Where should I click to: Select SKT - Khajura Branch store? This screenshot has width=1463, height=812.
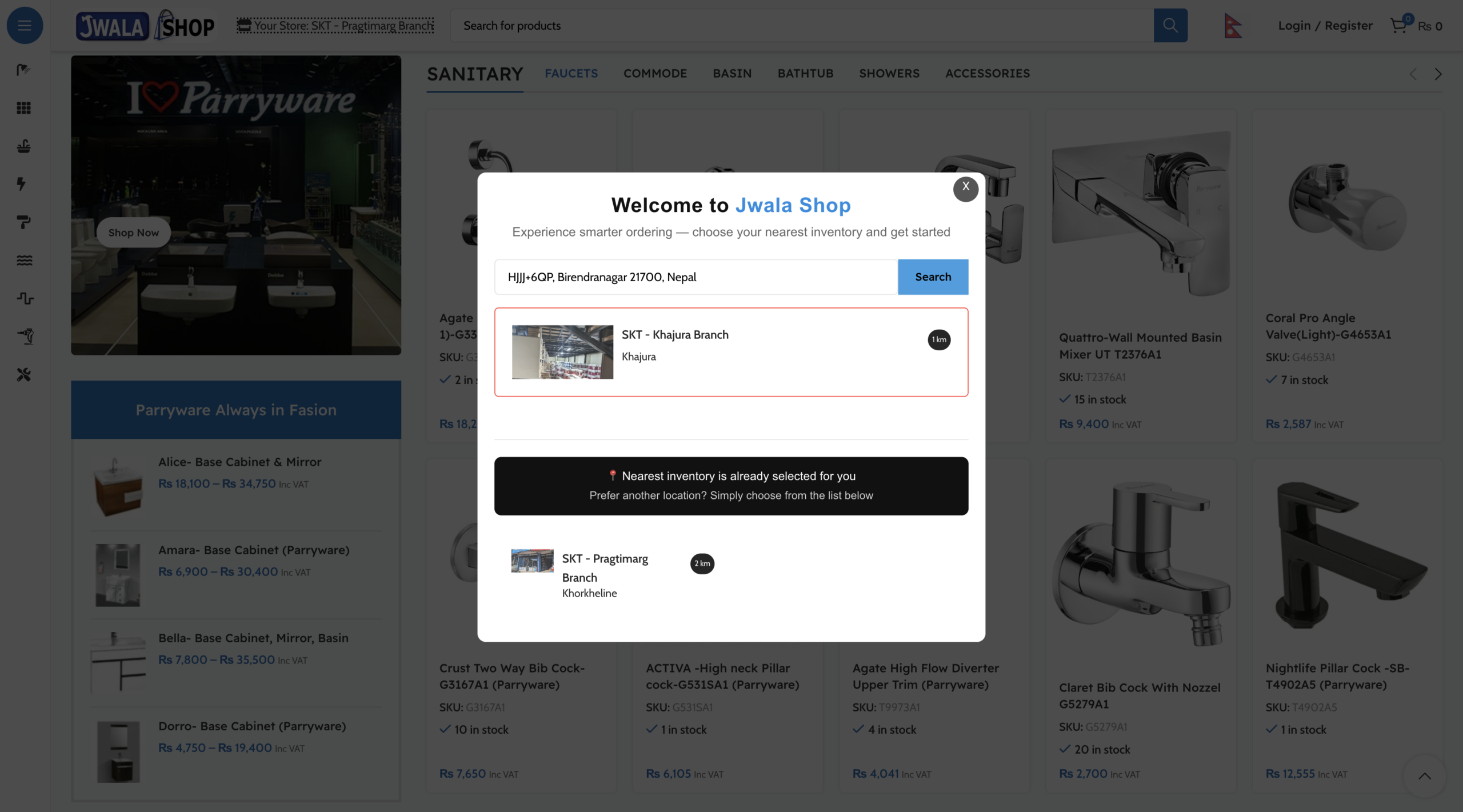(x=730, y=351)
